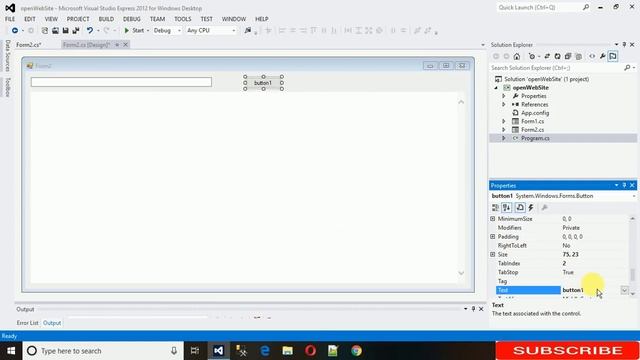Image resolution: width=640 pixels, height=360 pixels.
Task: Open the PROJECT menu
Action: point(78,19)
